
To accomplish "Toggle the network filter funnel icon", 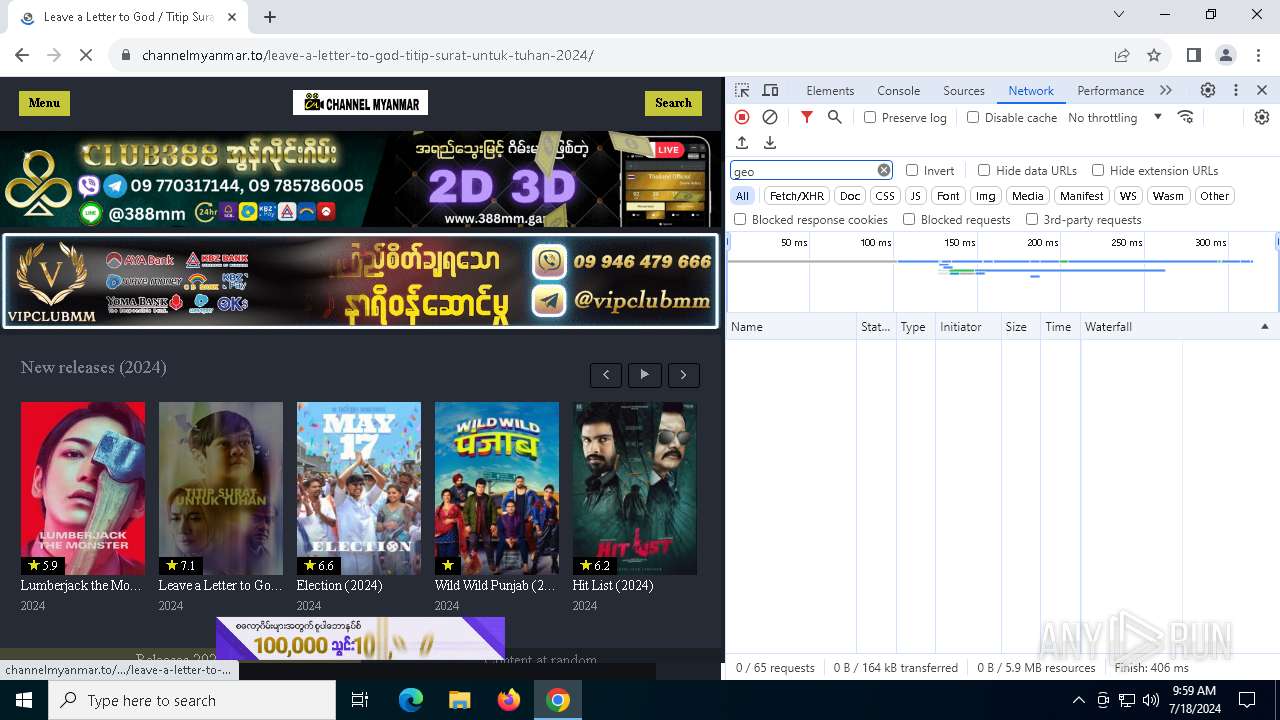I will (807, 117).
